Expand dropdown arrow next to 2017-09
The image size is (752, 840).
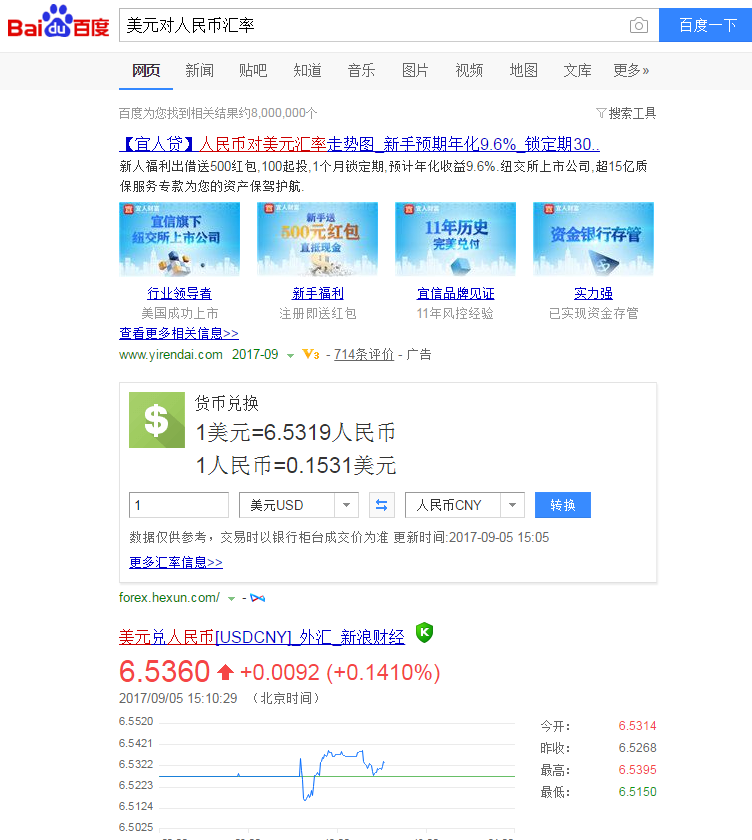290,356
